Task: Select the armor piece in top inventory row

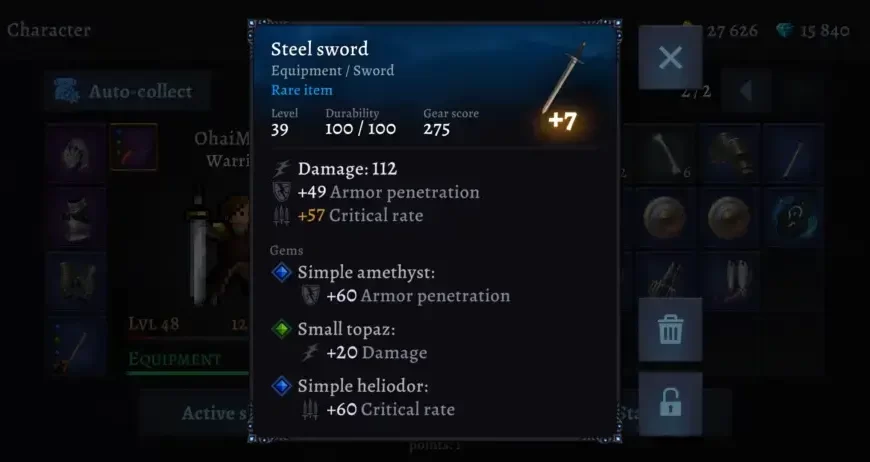Action: point(730,154)
